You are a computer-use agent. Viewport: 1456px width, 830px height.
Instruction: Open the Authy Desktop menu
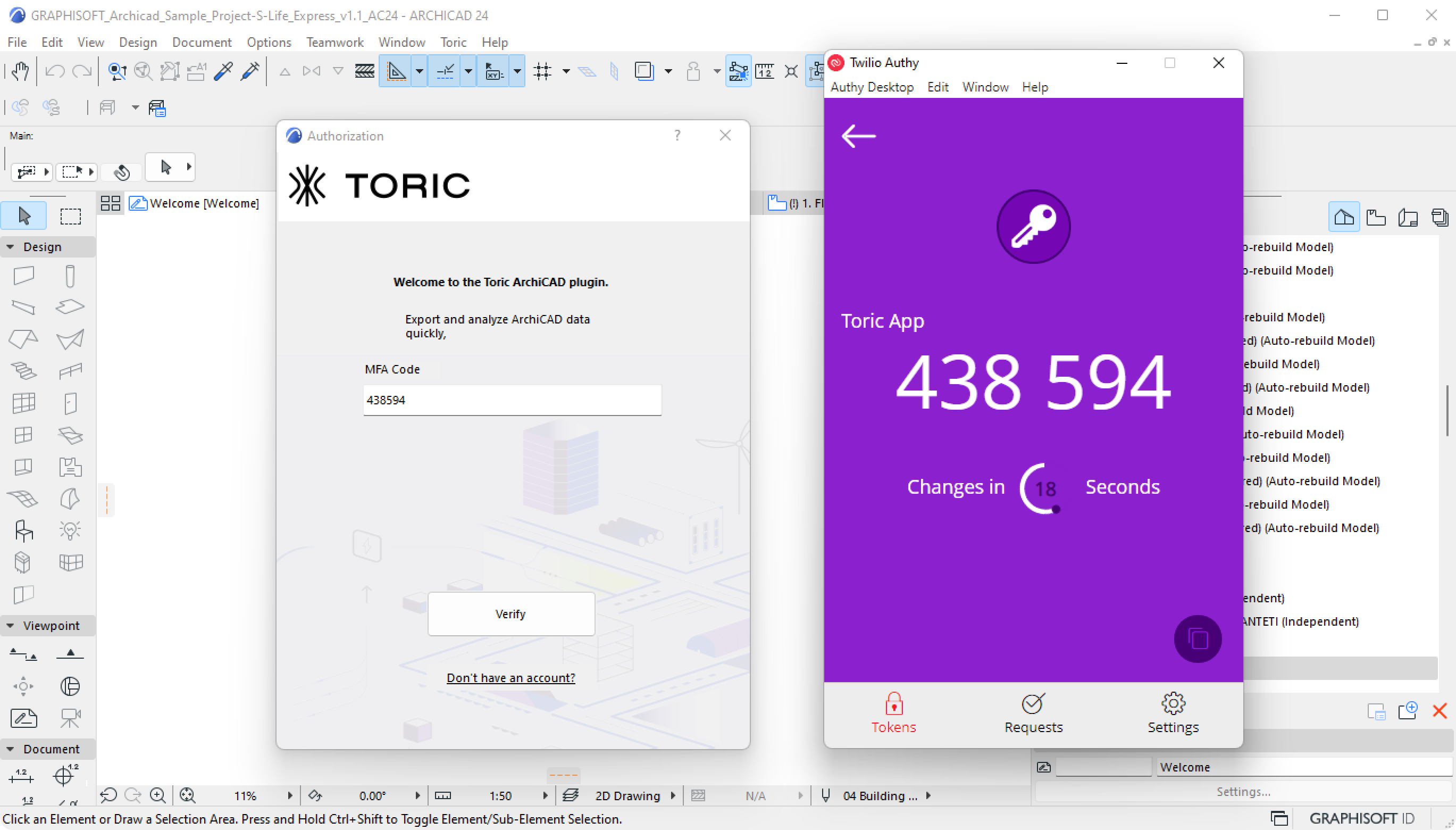pos(872,87)
